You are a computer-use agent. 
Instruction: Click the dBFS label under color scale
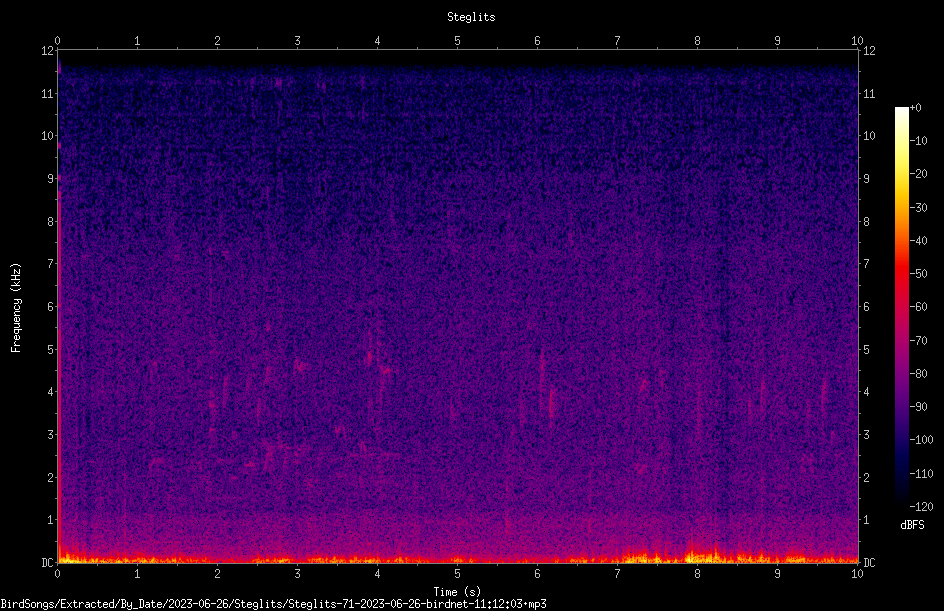coord(912,525)
